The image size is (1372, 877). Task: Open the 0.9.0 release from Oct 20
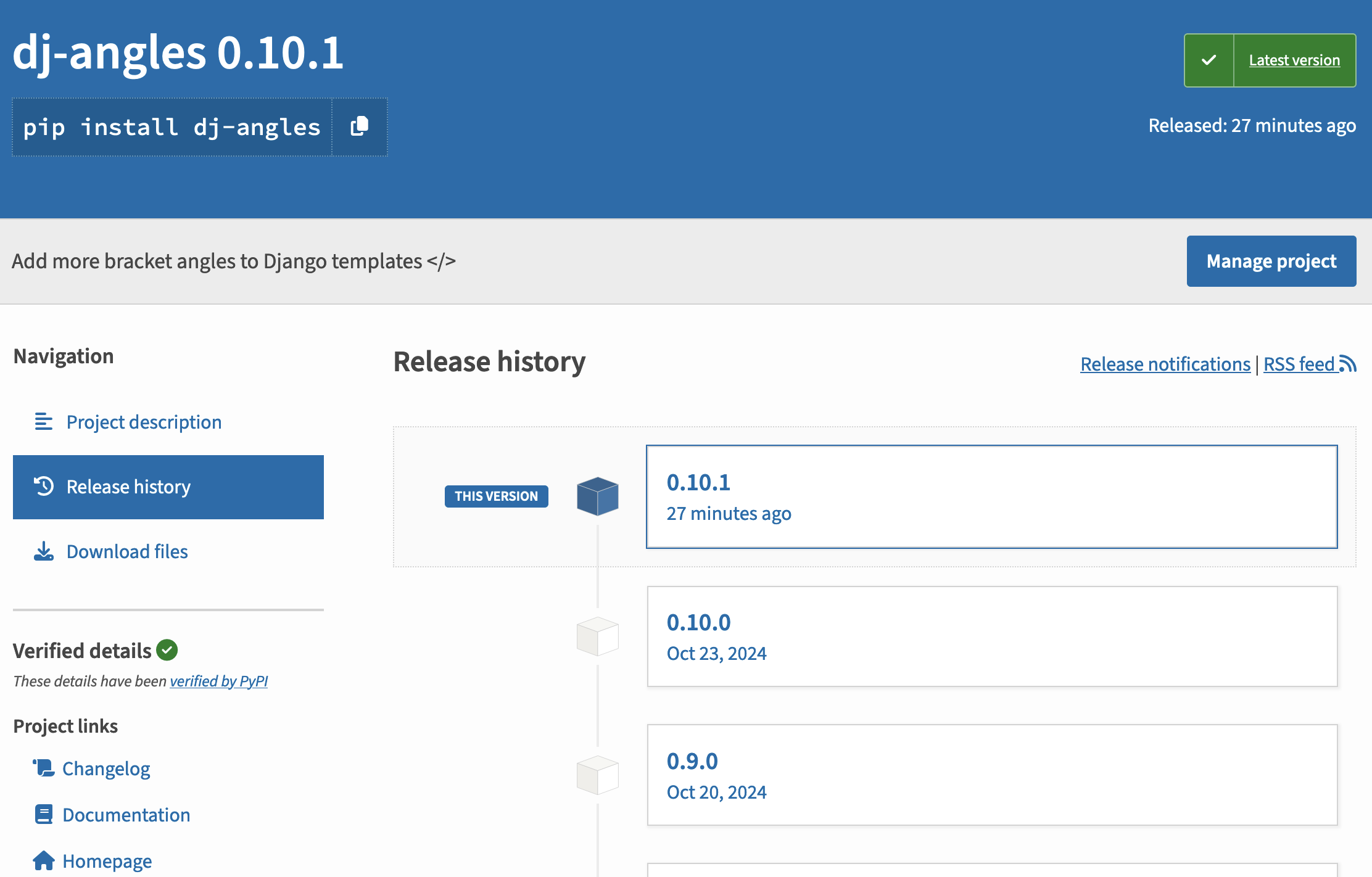pyautogui.click(x=991, y=775)
